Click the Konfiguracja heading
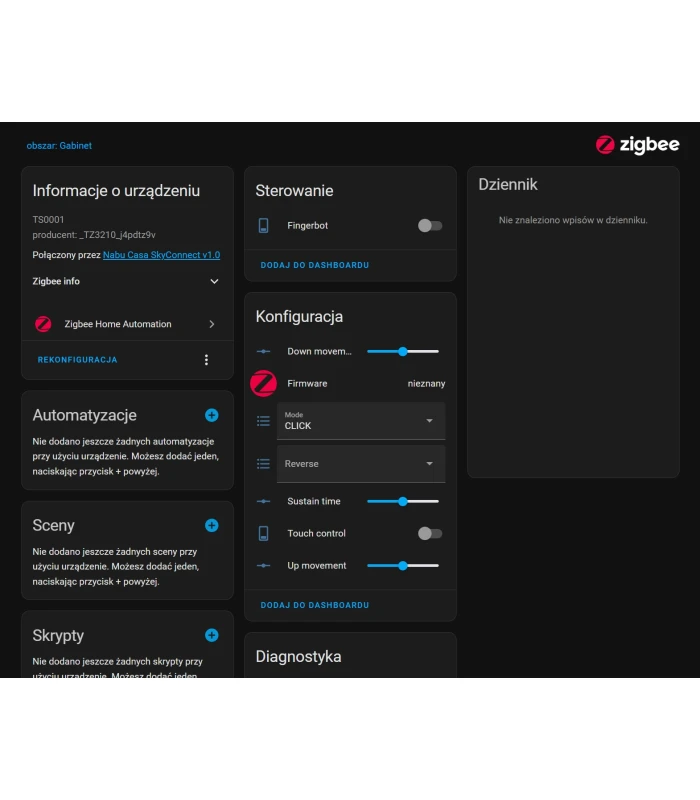The width and height of the screenshot is (700, 800). (299, 317)
